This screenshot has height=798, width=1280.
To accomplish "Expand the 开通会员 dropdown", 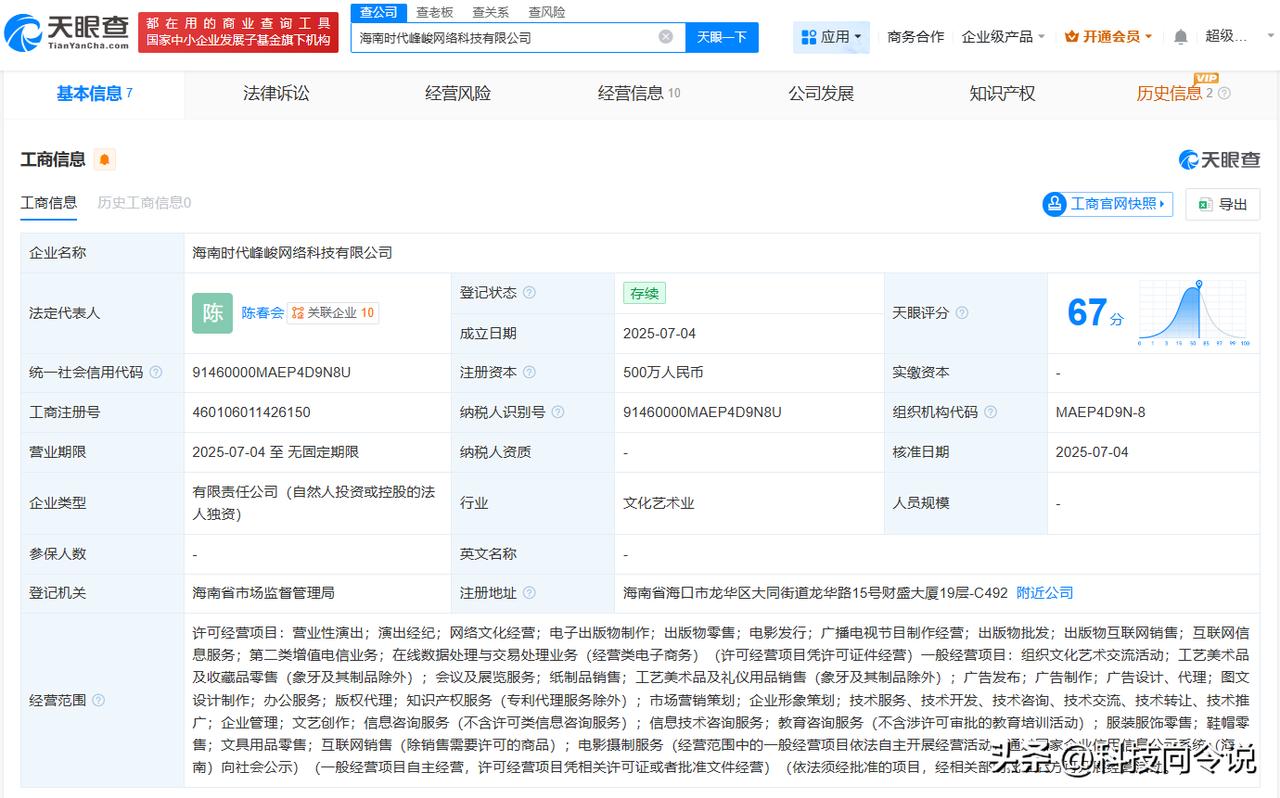I will click(x=1108, y=37).
